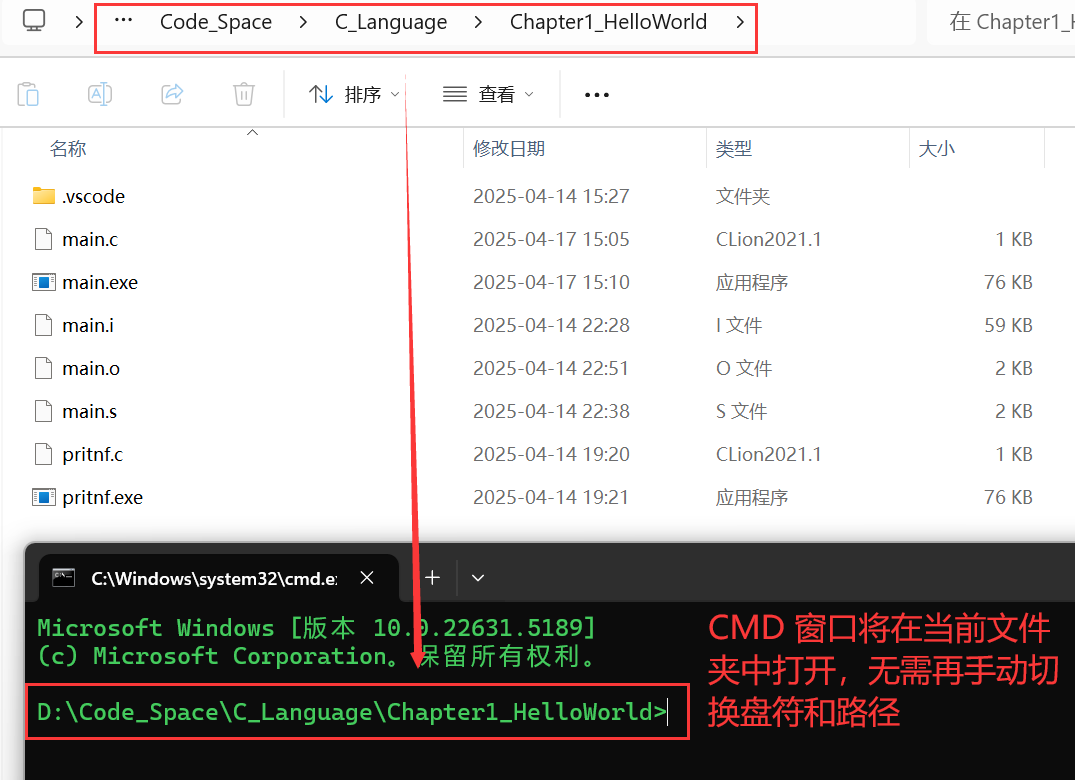
Task: Click the Rename icon in toolbar
Action: pyautogui.click(x=100, y=94)
